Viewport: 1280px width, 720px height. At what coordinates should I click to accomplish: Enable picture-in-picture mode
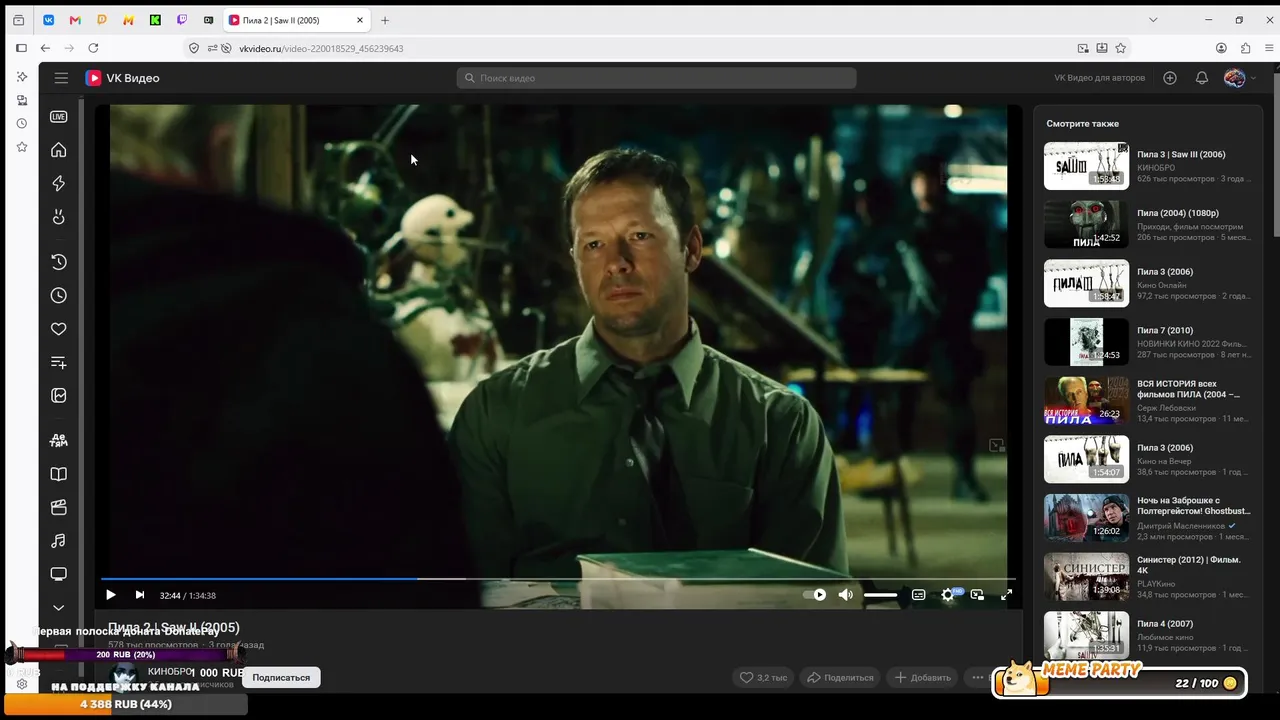[x=977, y=595]
